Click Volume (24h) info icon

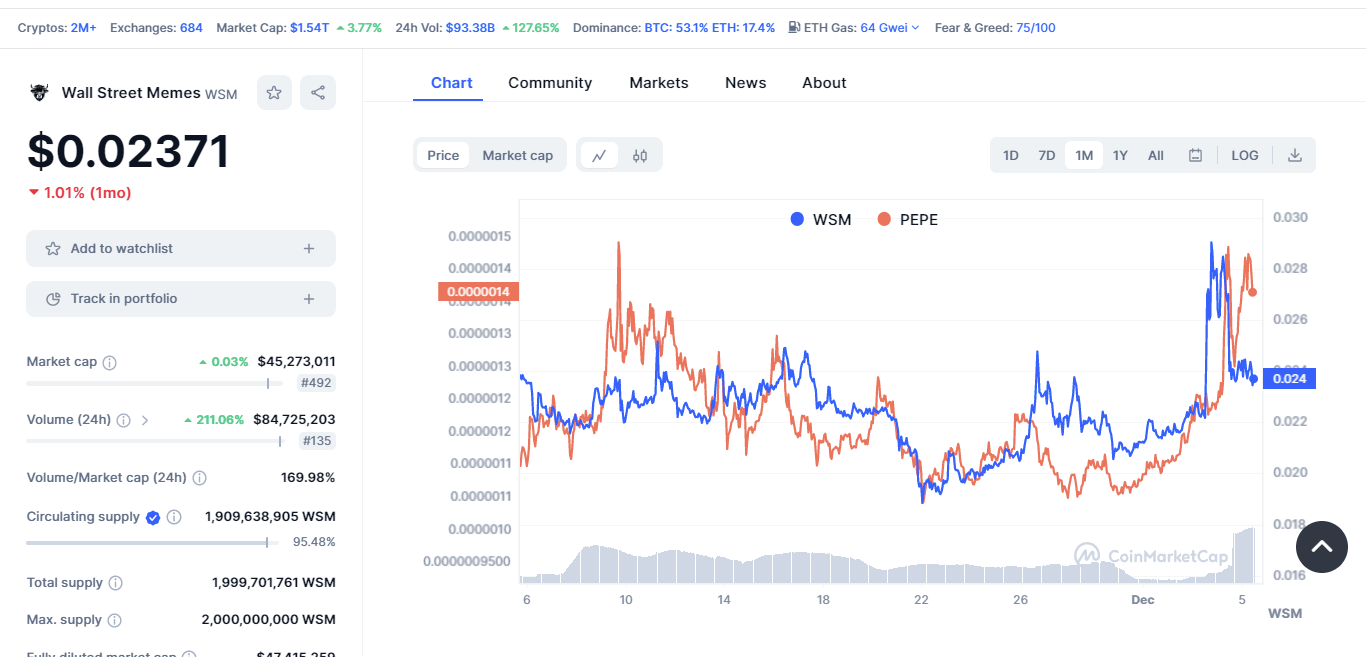coord(123,420)
